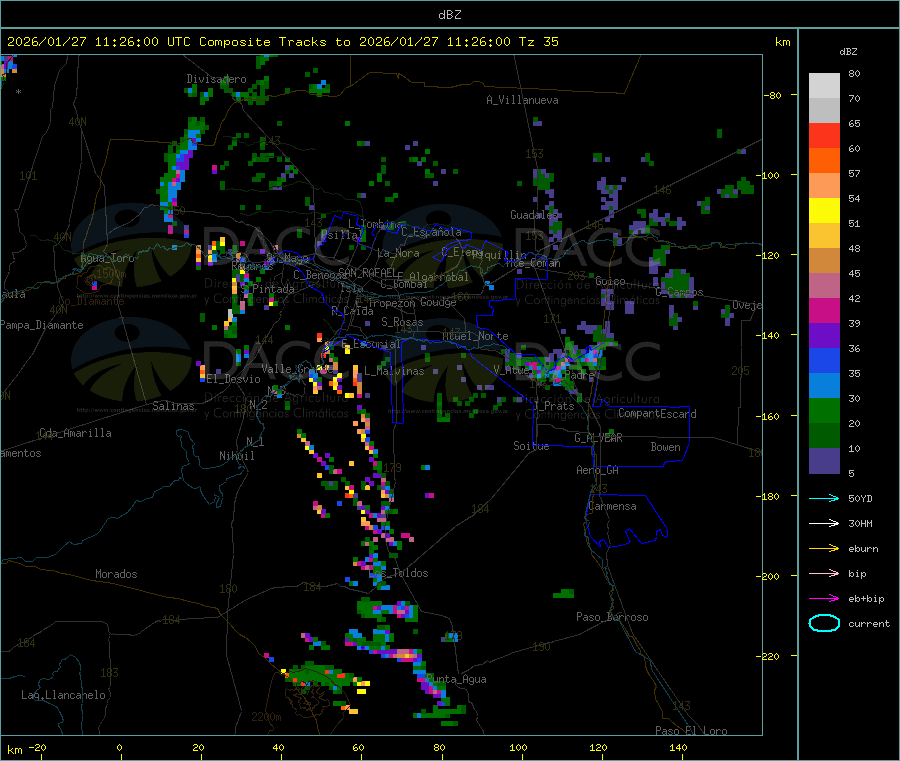Select the red 60–65 dBZ color swatch
Viewport: 900px width, 761px height.
tap(824, 135)
